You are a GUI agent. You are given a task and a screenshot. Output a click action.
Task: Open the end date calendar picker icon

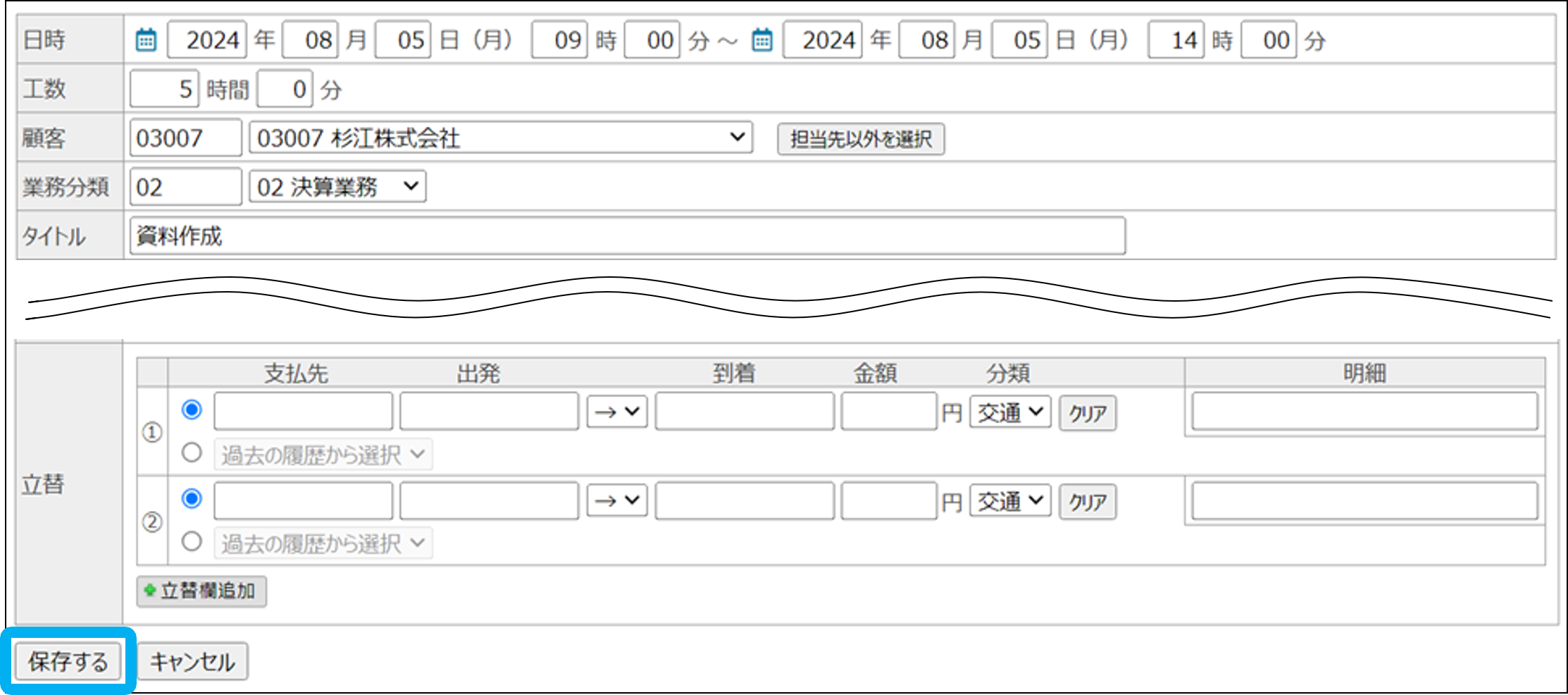click(762, 40)
